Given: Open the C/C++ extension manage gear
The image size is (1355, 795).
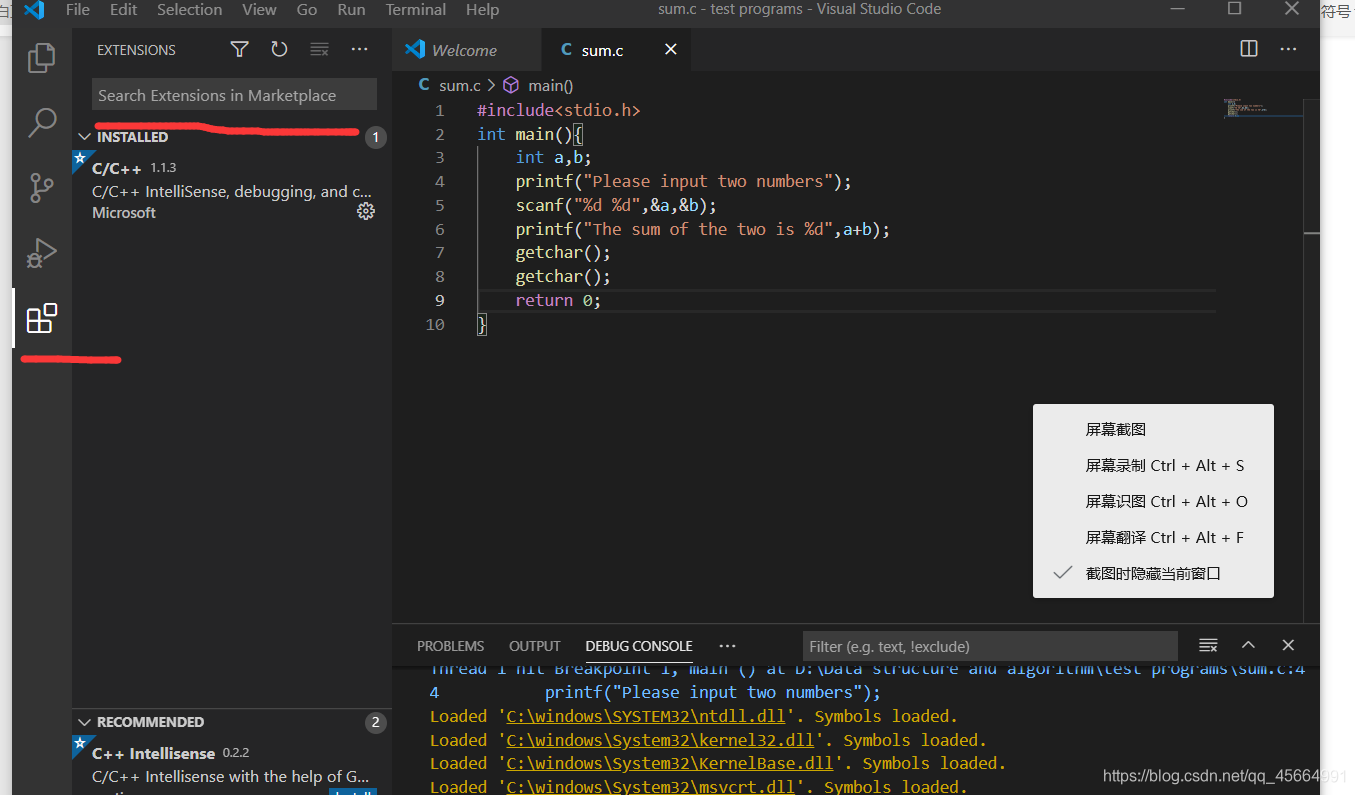Looking at the screenshot, I should tap(366, 211).
